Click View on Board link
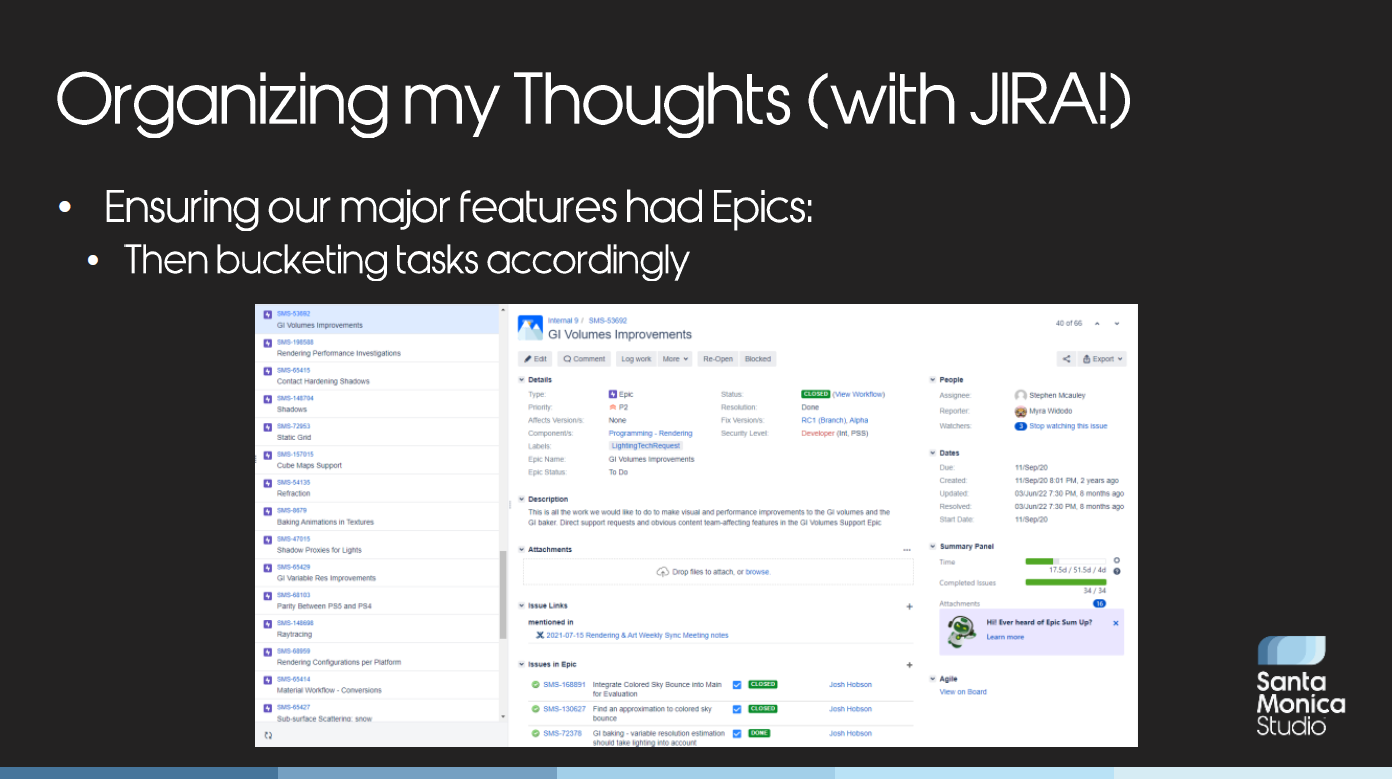This screenshot has height=779, width=1392. coord(963,692)
